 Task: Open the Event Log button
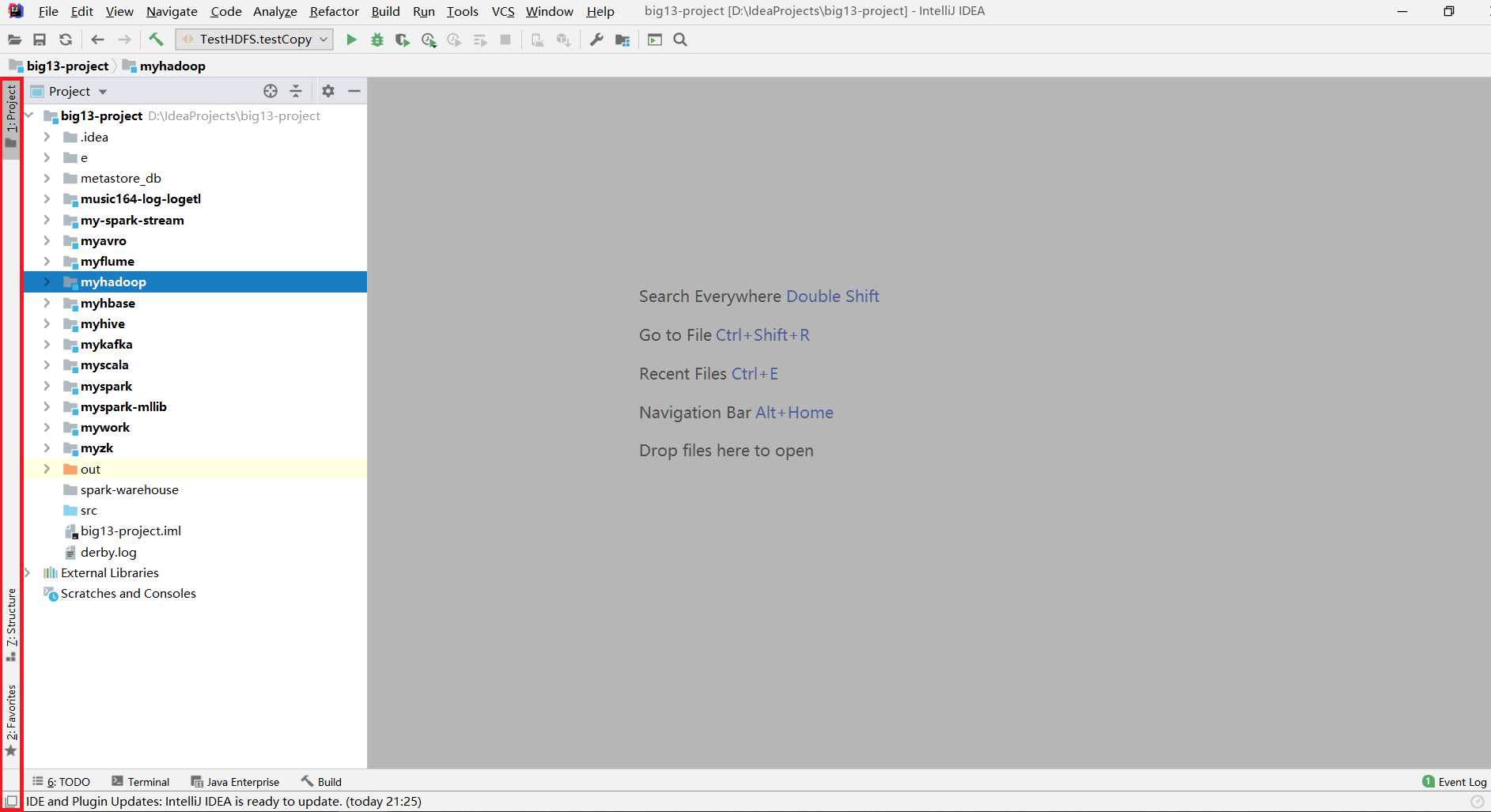click(1454, 781)
